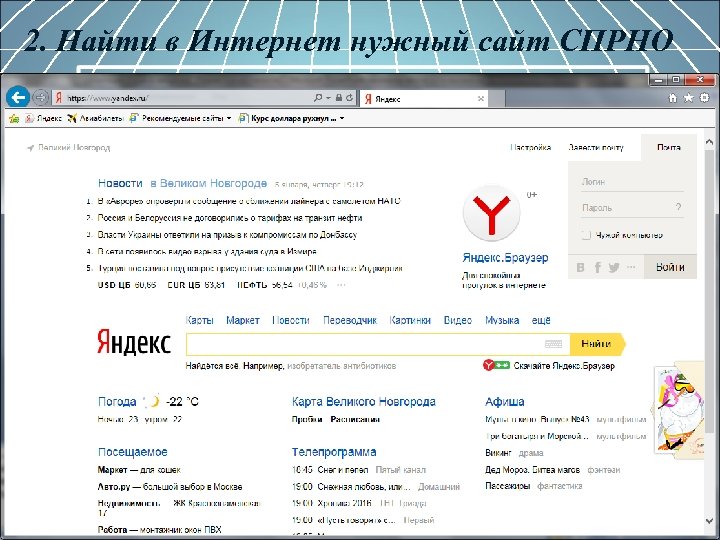
Task: Check the Чужой компьютер checkbox
Action: point(586,235)
